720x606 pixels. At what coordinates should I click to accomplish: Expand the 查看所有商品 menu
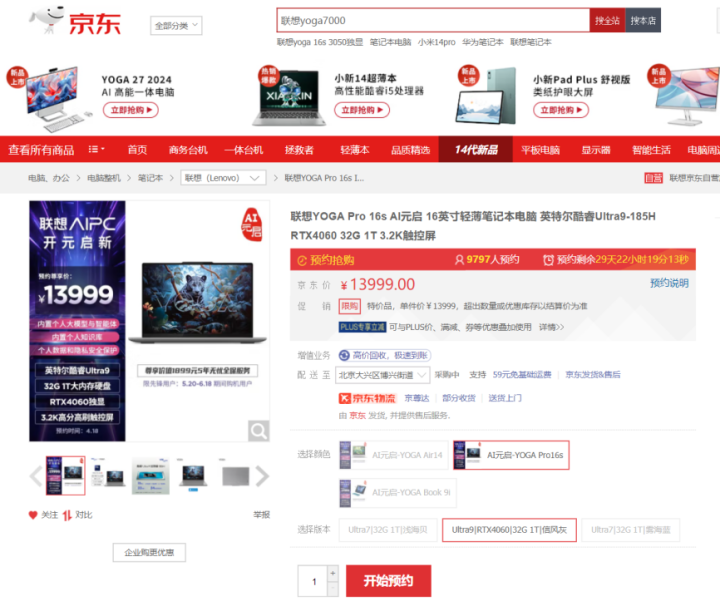pos(41,150)
